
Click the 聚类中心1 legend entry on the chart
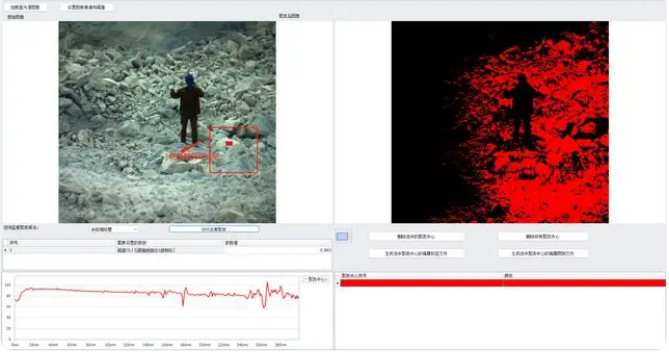click(x=315, y=279)
